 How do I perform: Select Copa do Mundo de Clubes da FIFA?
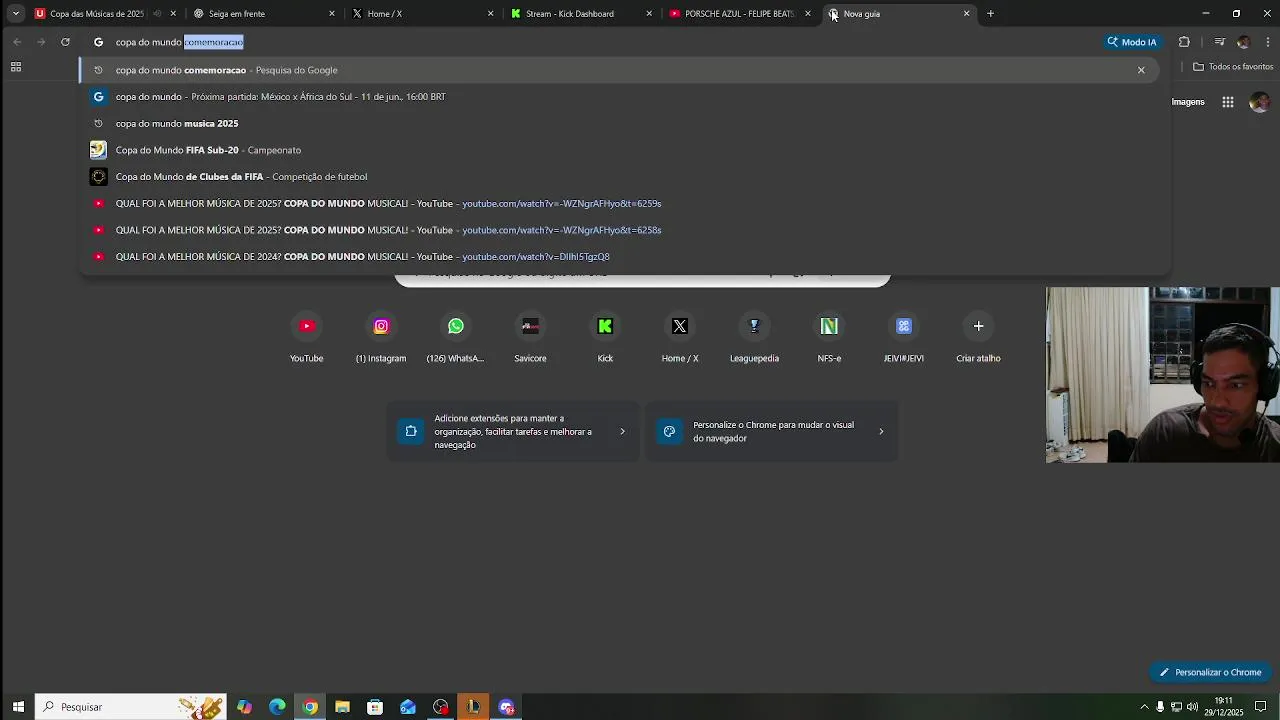point(620,177)
